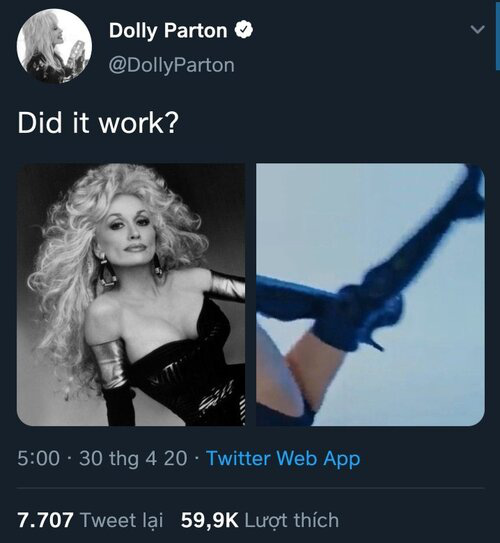The height and width of the screenshot is (543, 500).
Task: Open the Dolly Parton display name
Action: point(168,30)
